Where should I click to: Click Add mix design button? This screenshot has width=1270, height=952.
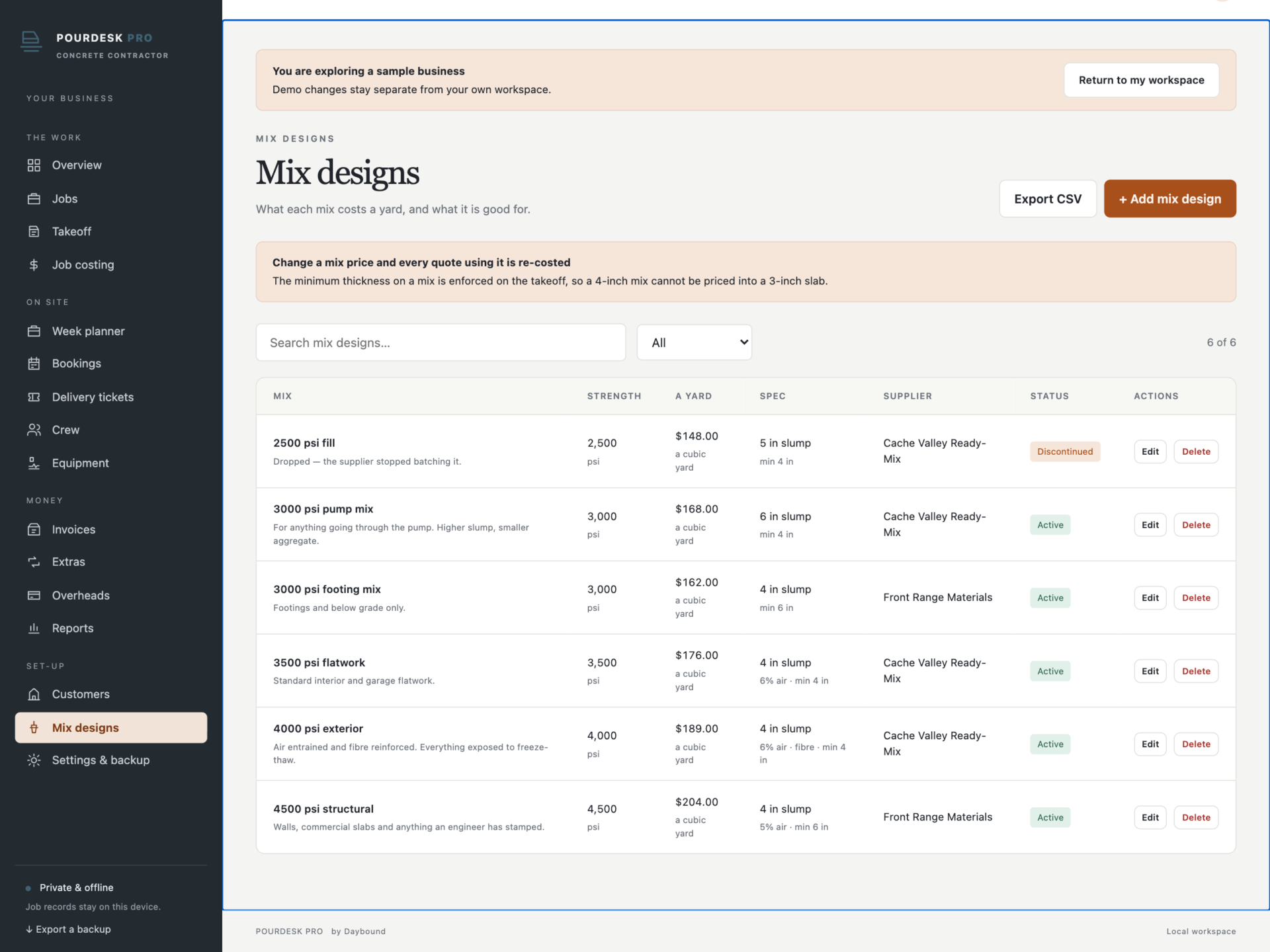(x=1169, y=199)
